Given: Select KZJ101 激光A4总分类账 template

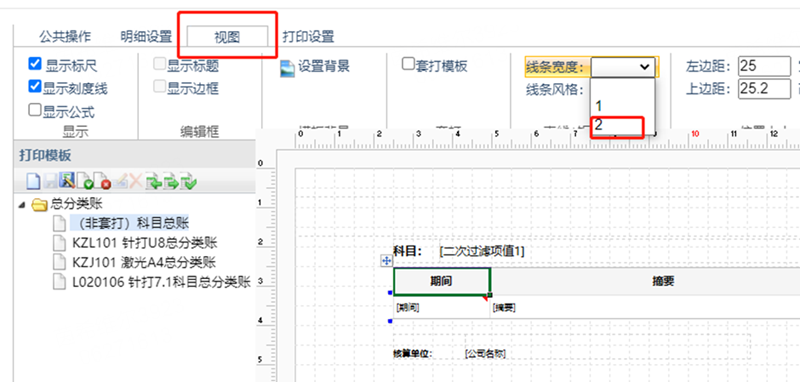Looking at the screenshot, I should (144, 263).
